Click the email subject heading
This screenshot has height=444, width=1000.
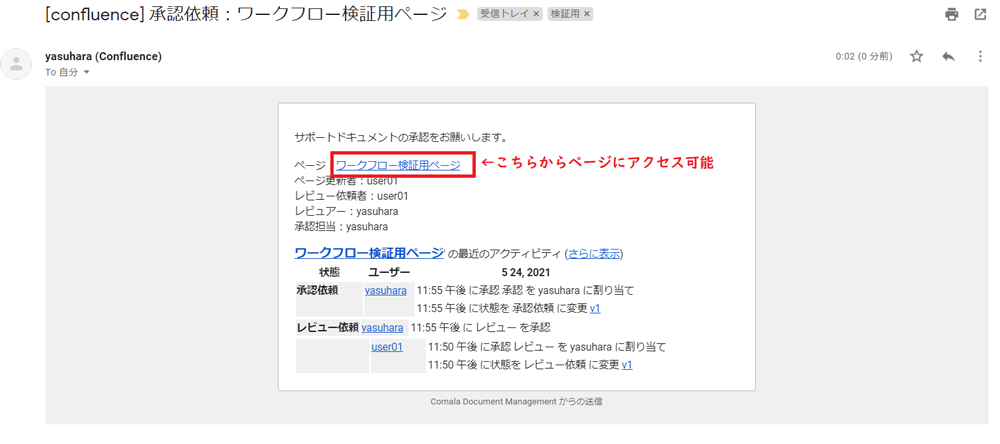(x=246, y=14)
